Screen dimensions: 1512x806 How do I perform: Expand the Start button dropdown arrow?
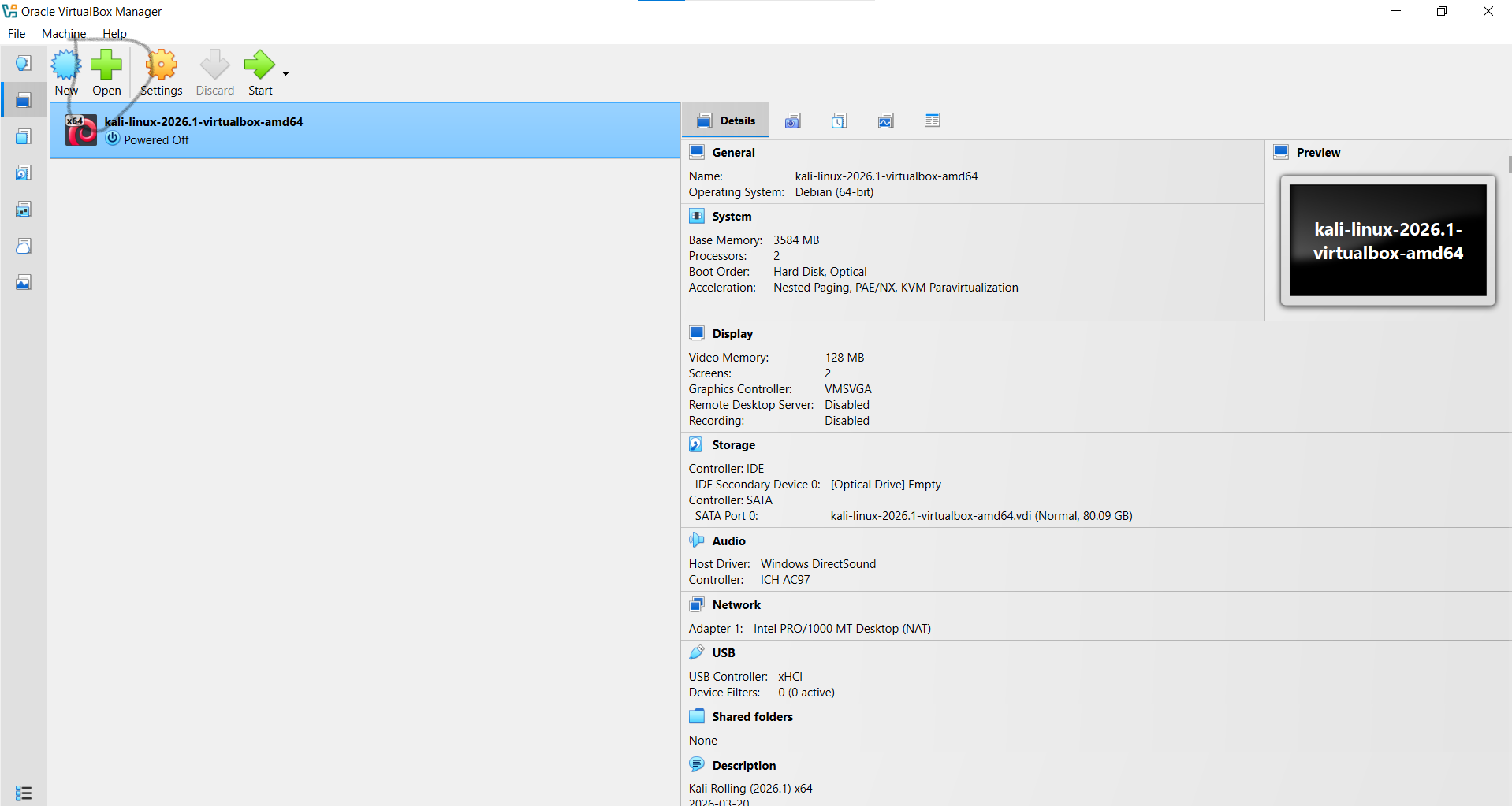tap(285, 73)
